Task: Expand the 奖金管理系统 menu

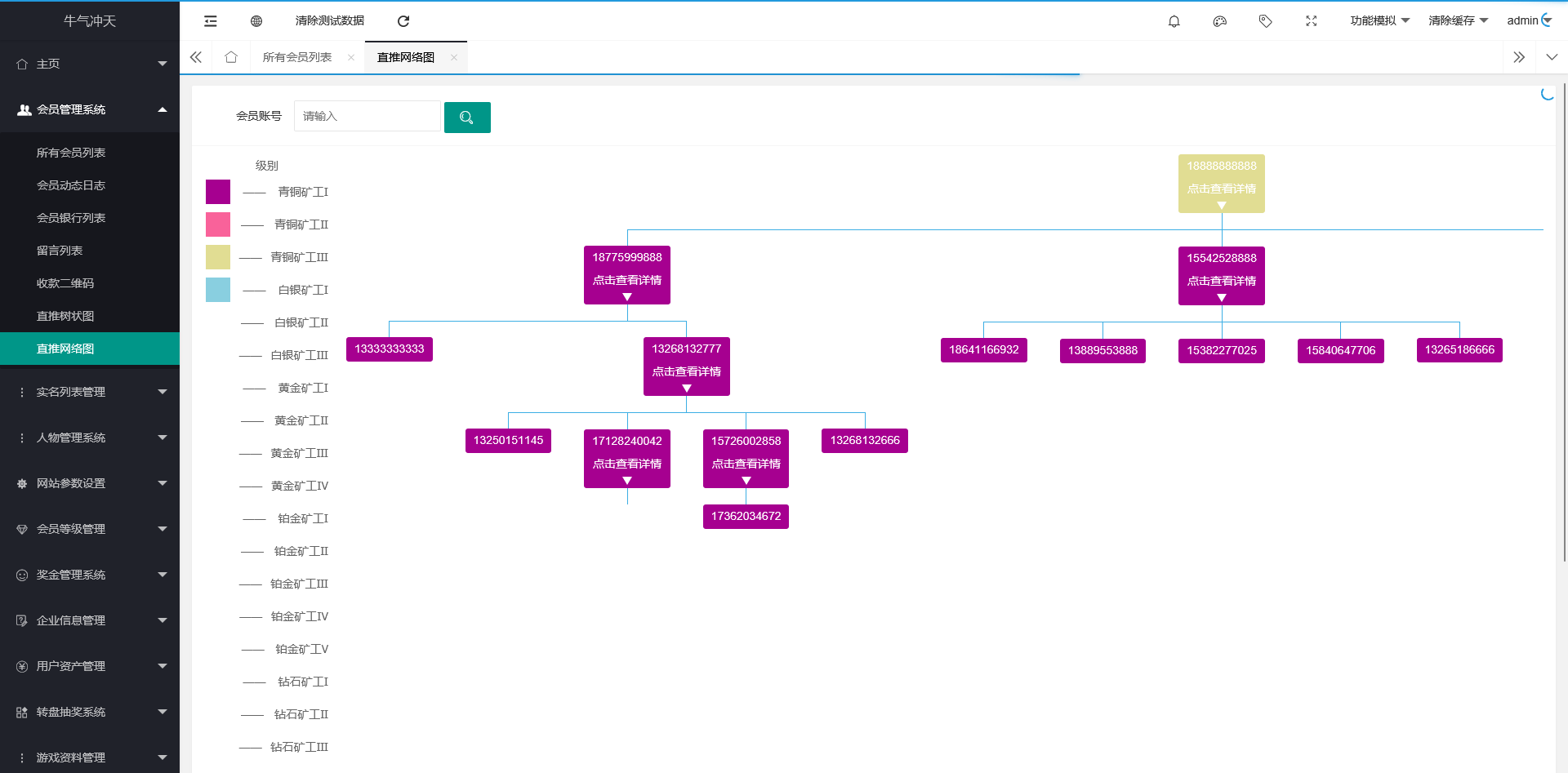Action: tap(90, 575)
